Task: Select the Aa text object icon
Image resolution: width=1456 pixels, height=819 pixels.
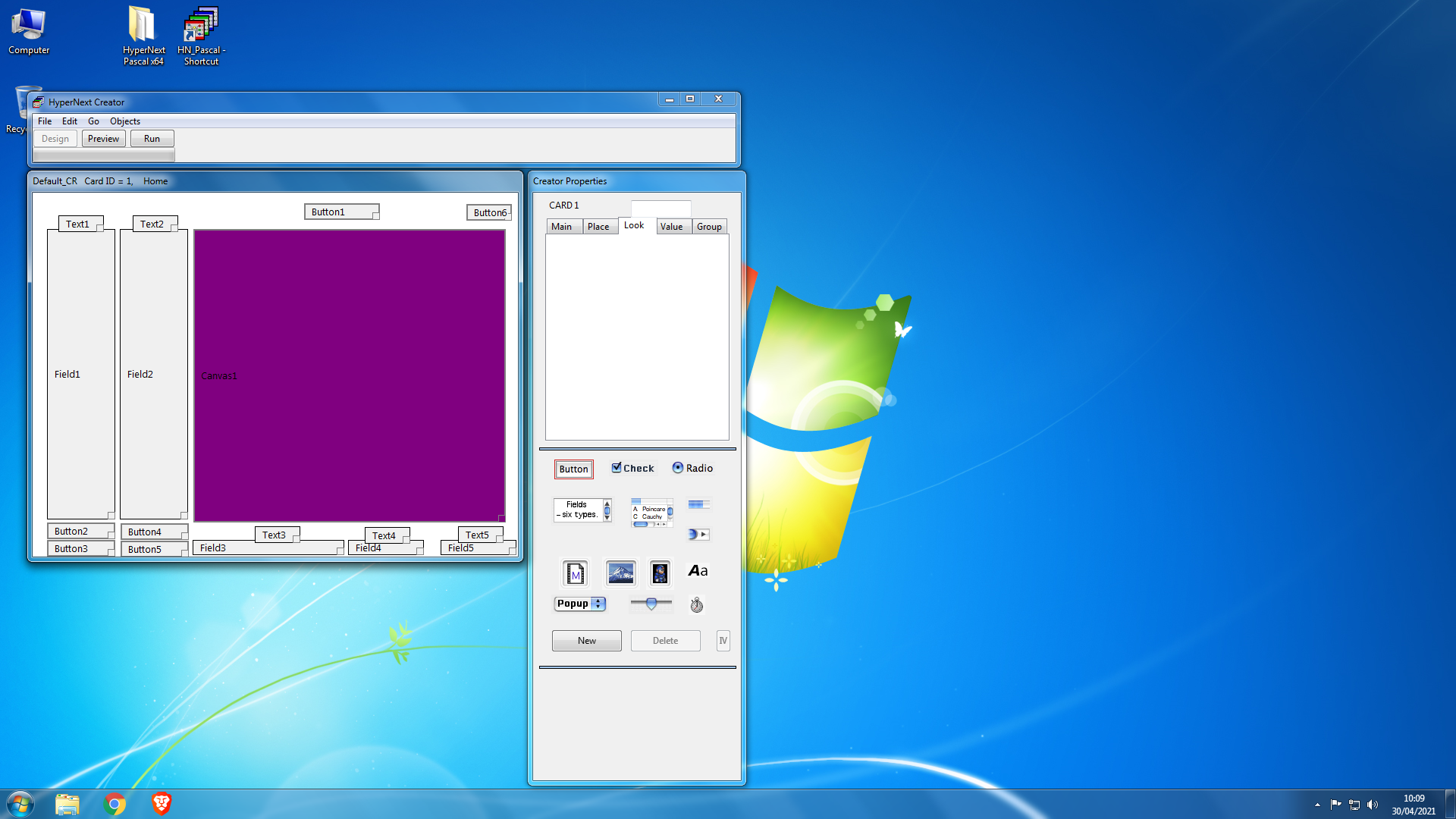Action: tap(698, 571)
